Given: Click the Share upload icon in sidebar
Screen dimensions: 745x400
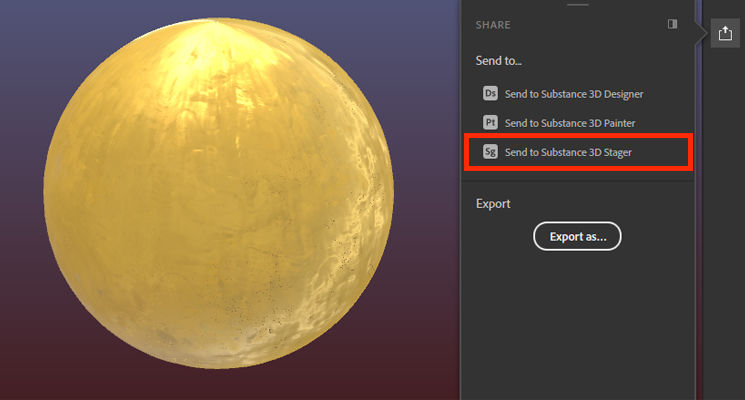Looking at the screenshot, I should tap(725, 33).
